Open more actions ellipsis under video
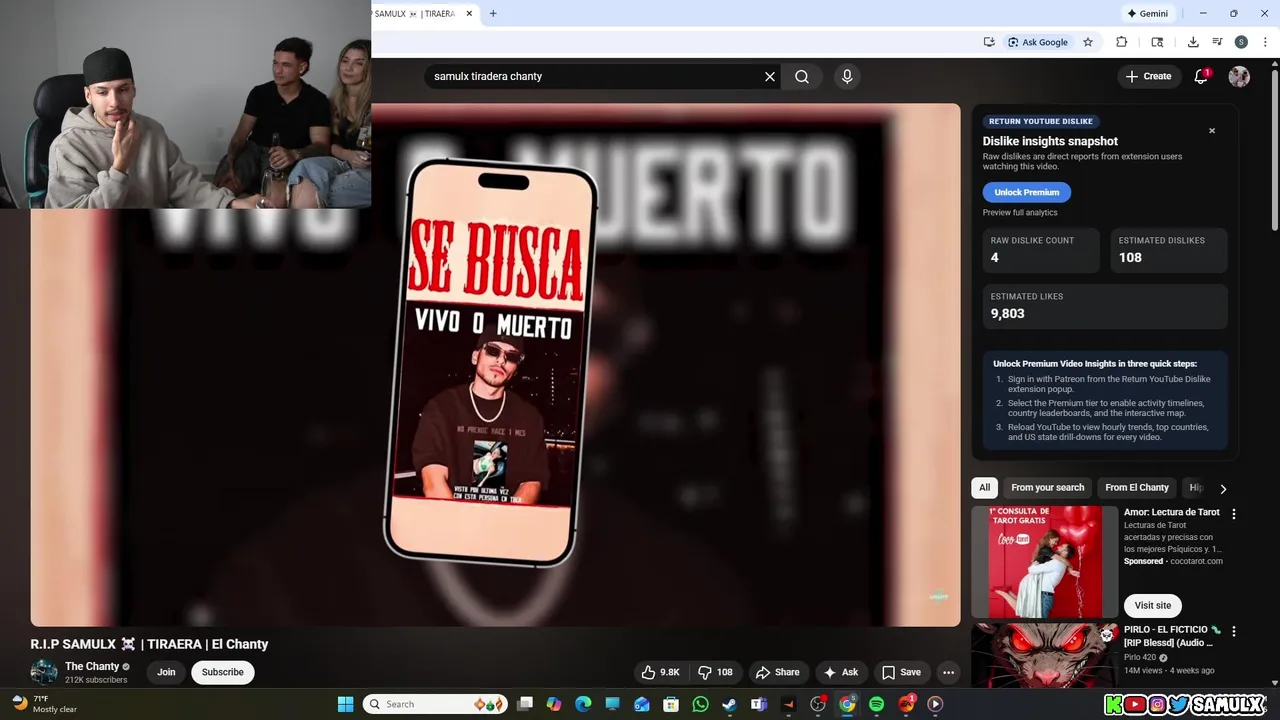 point(948,672)
